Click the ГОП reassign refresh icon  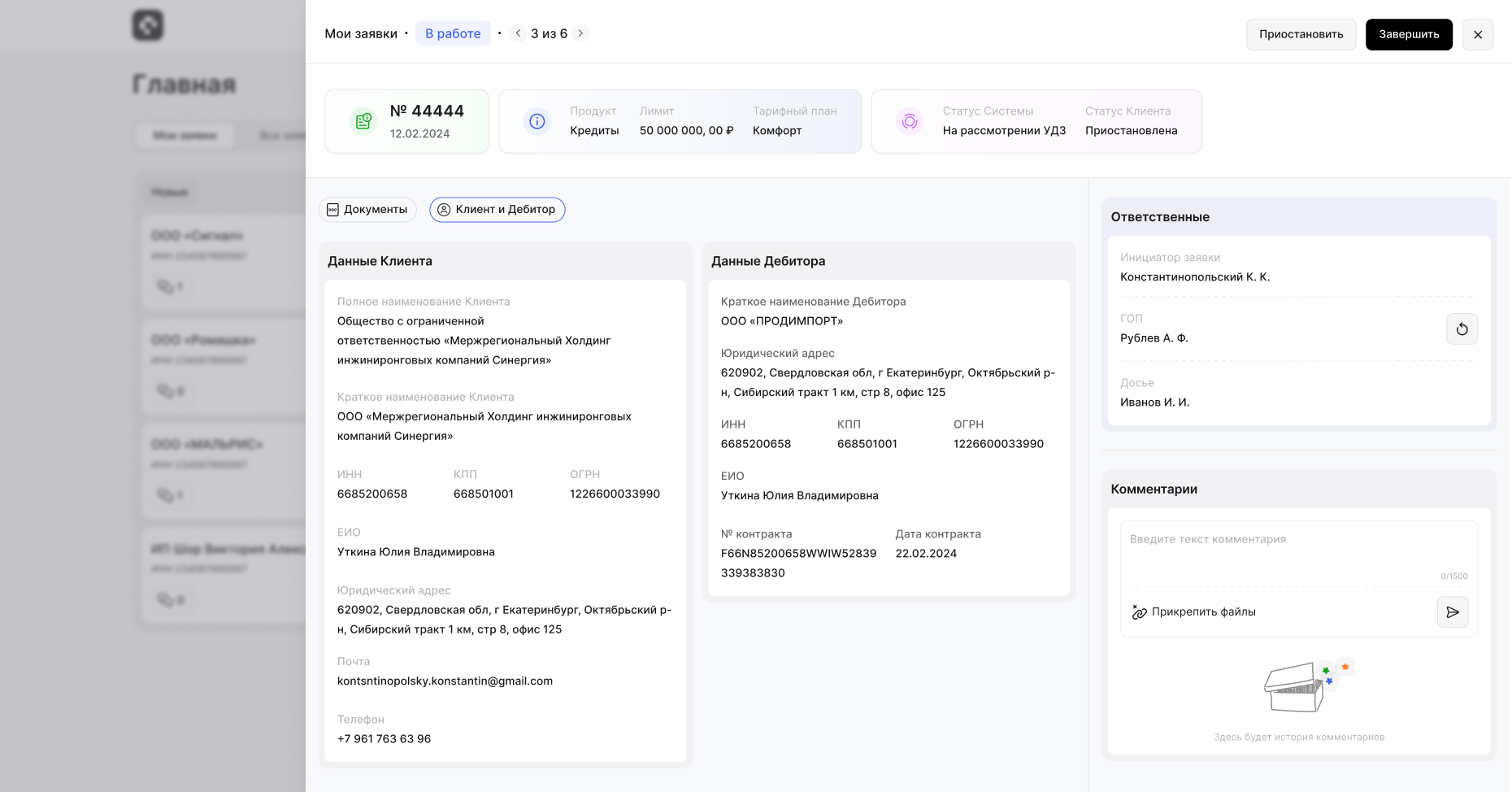click(1462, 329)
